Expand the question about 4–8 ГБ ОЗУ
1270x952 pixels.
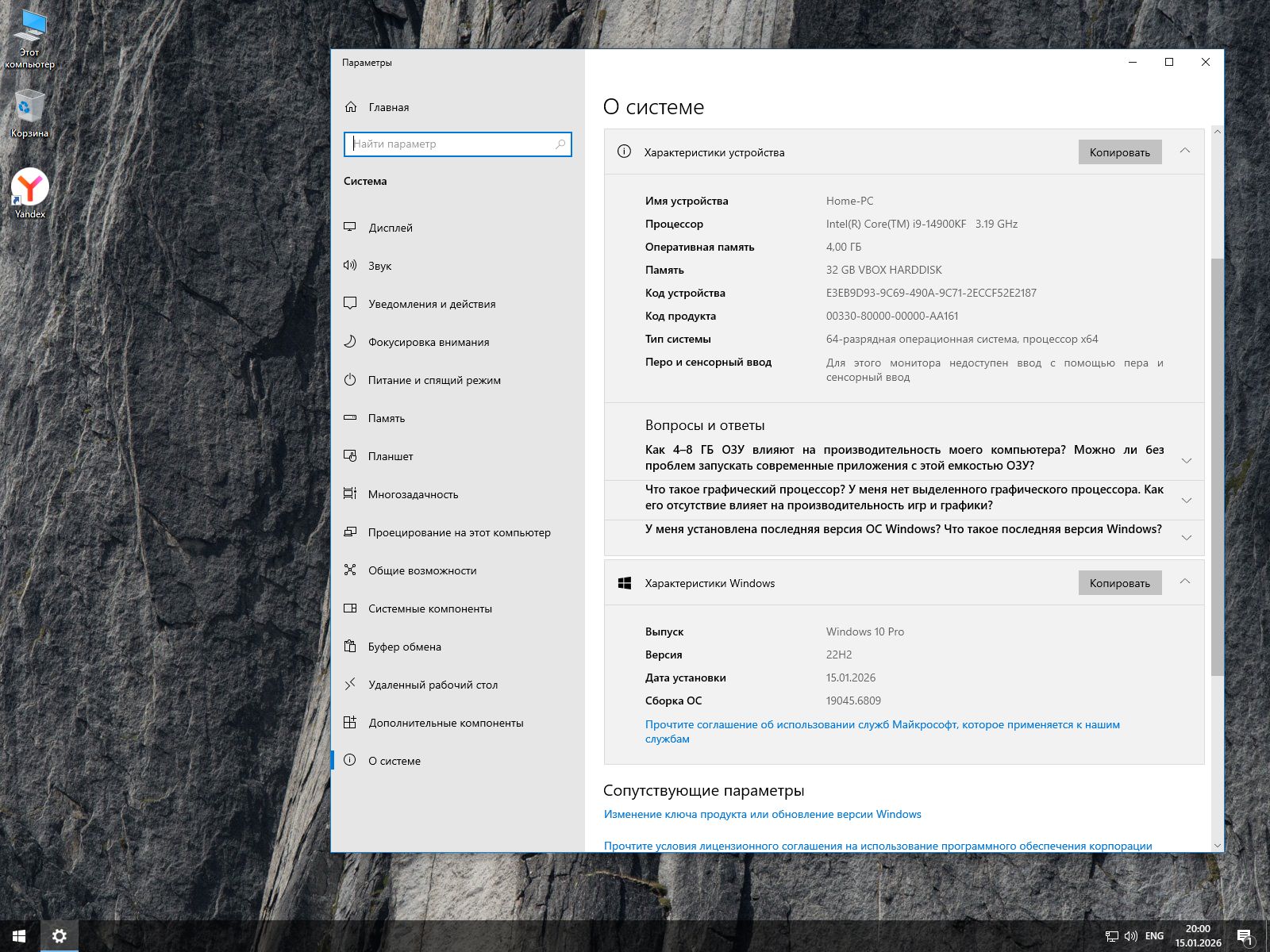point(1187,461)
